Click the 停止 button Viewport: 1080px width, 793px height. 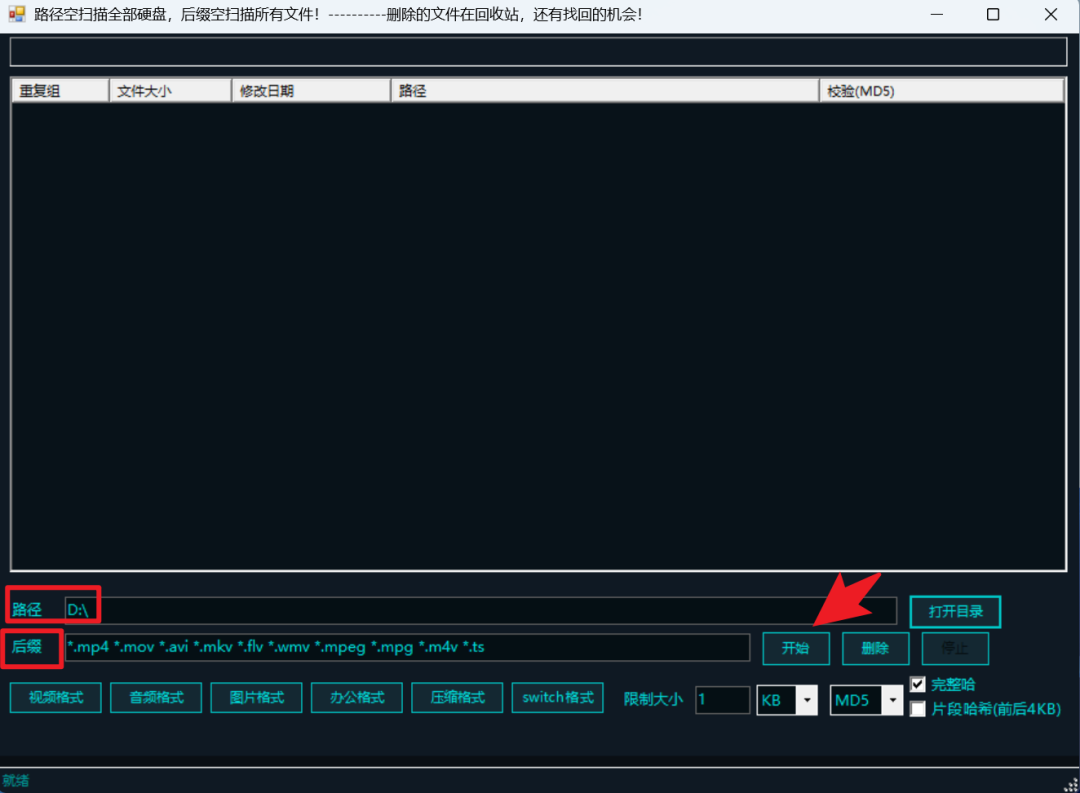[x=955, y=648]
